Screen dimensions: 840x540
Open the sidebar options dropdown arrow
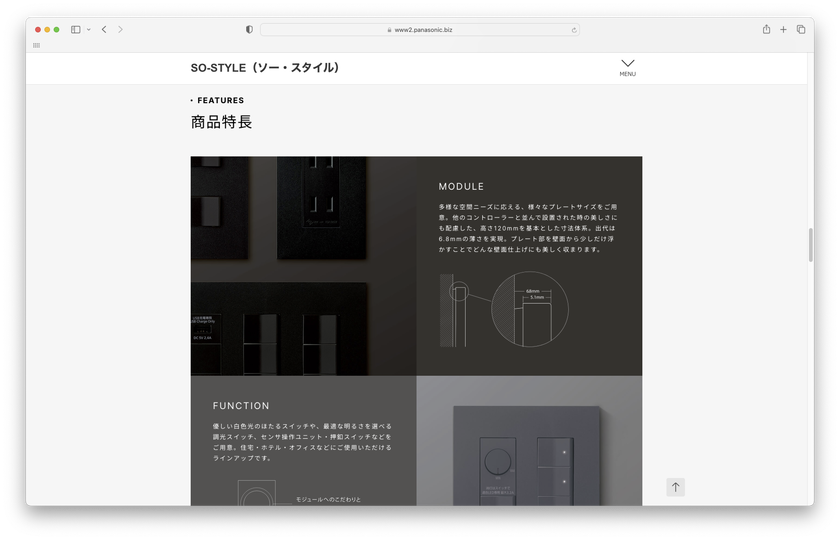point(88,29)
